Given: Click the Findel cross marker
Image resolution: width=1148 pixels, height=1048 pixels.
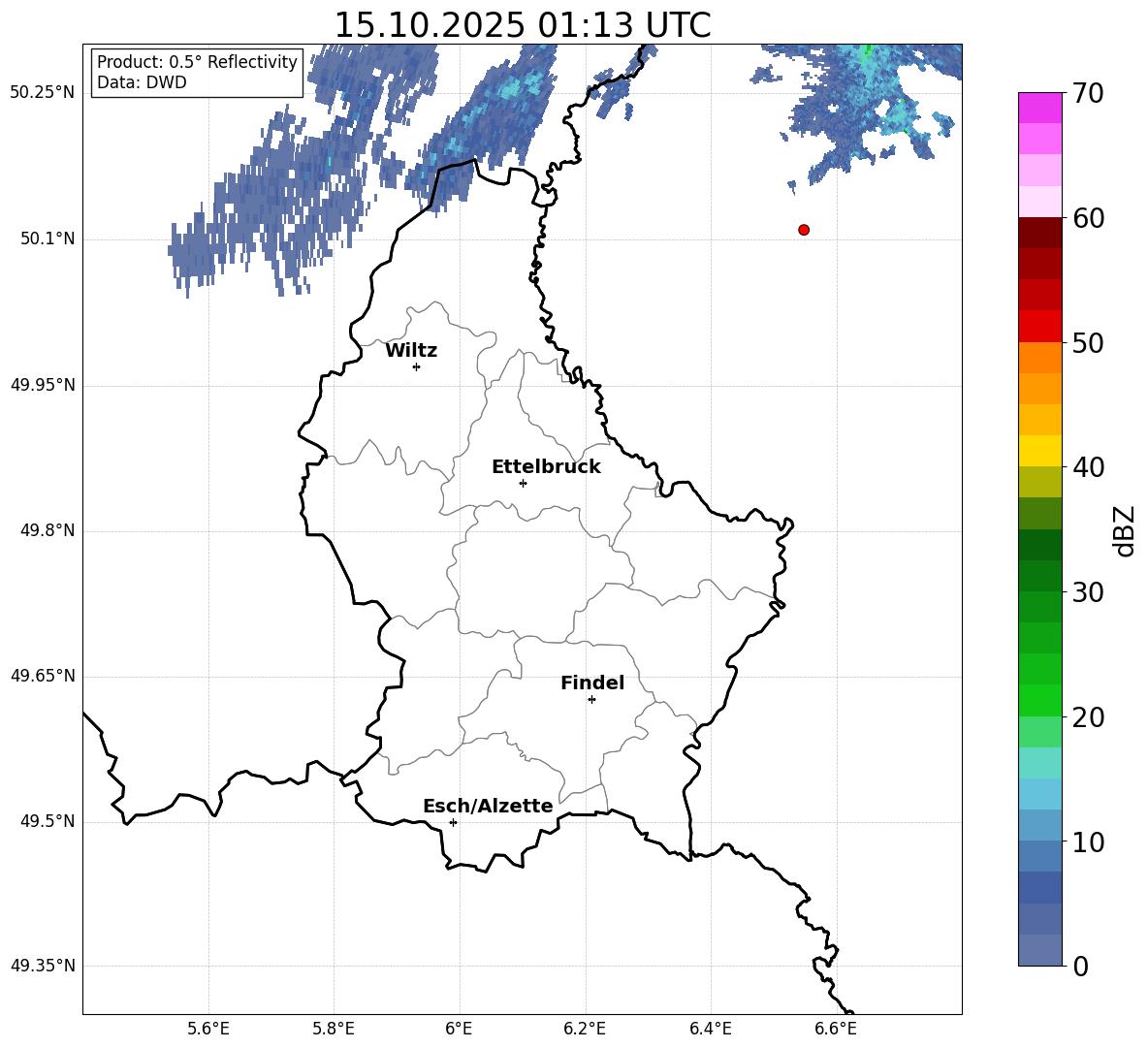Looking at the screenshot, I should 591,700.
